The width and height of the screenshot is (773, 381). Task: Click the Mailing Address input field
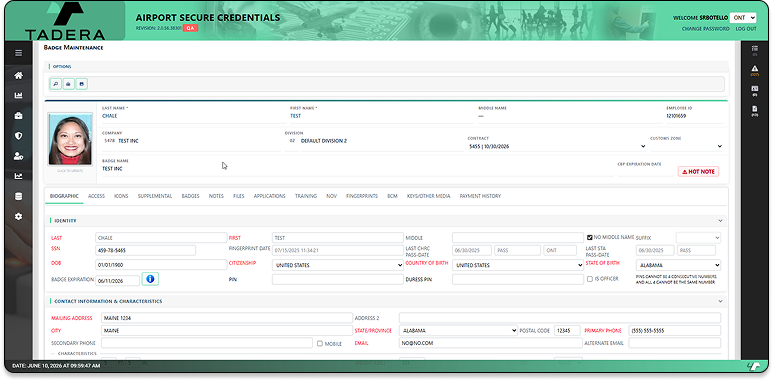pyautogui.click(x=226, y=318)
